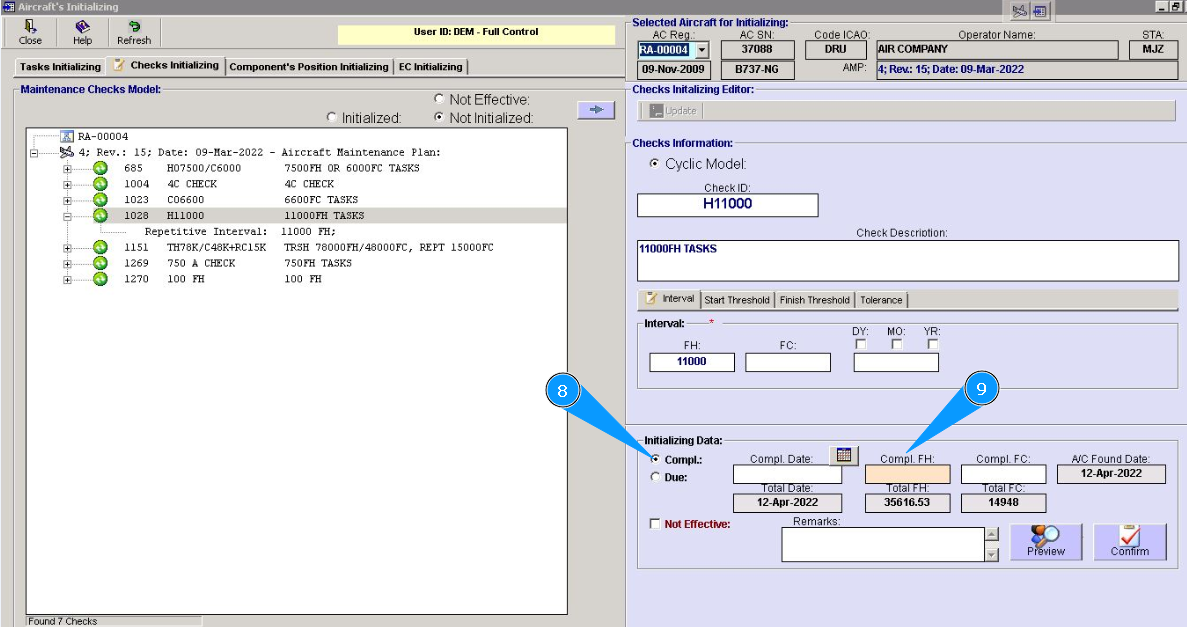
Task: Choose the Due radio option
Action: pos(655,477)
